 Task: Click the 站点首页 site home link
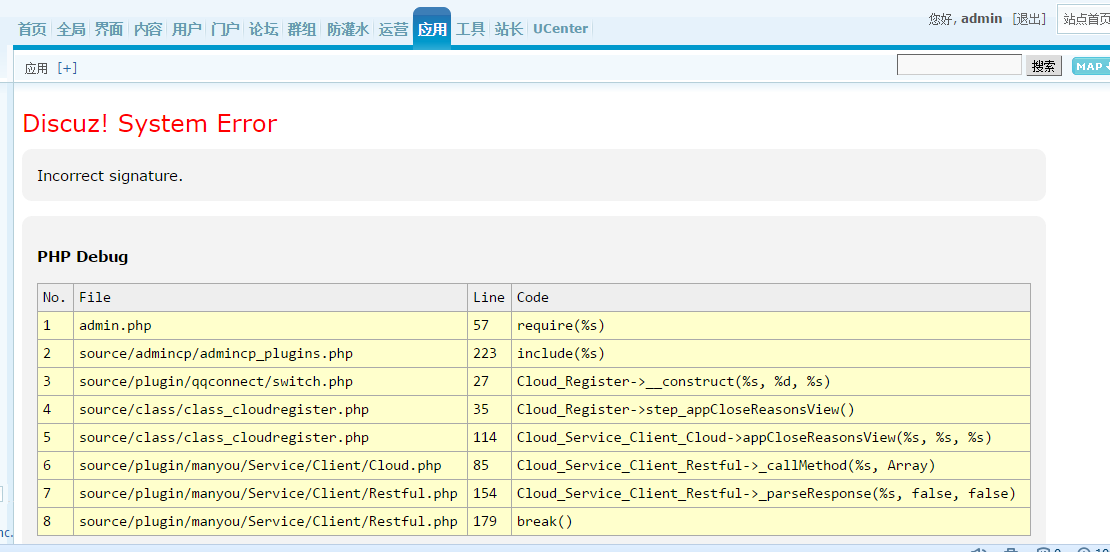[x=1086, y=19]
